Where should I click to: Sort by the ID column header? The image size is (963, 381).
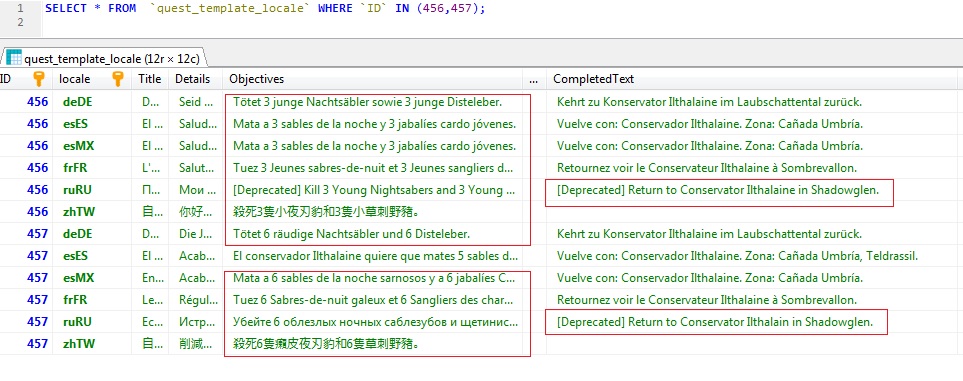pos(25,79)
